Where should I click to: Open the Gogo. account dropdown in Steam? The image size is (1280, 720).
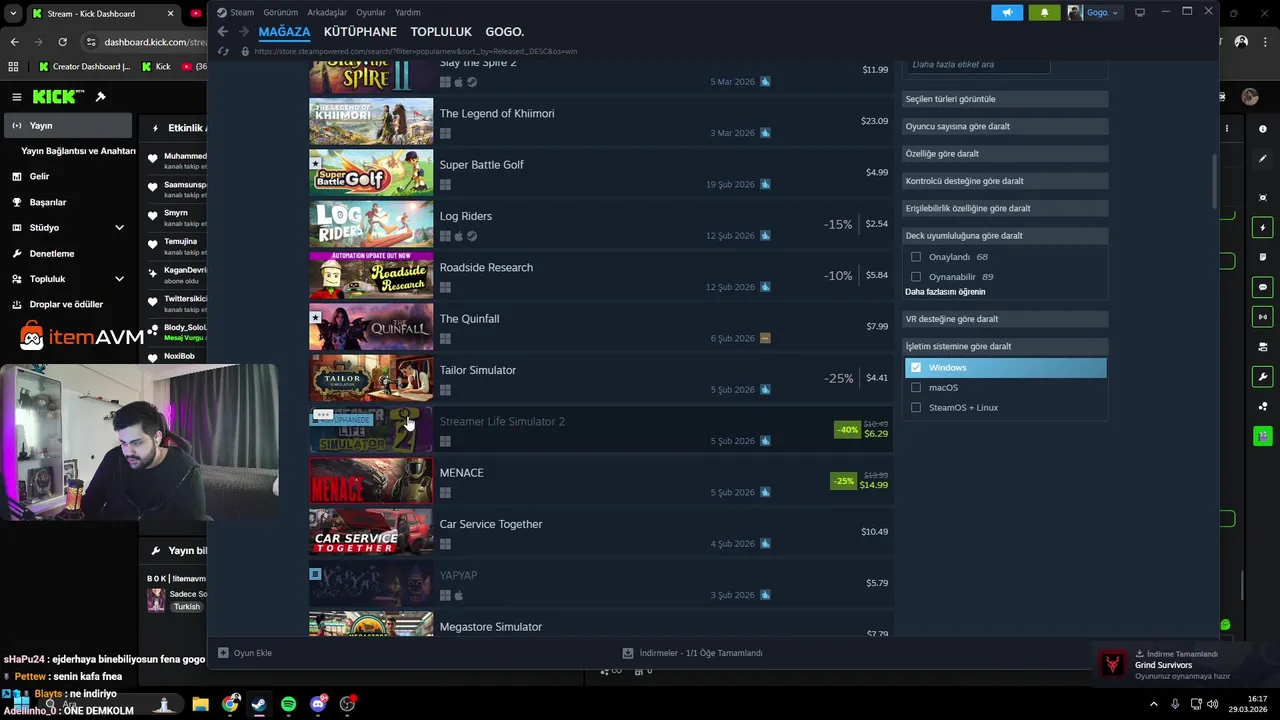pyautogui.click(x=1093, y=12)
